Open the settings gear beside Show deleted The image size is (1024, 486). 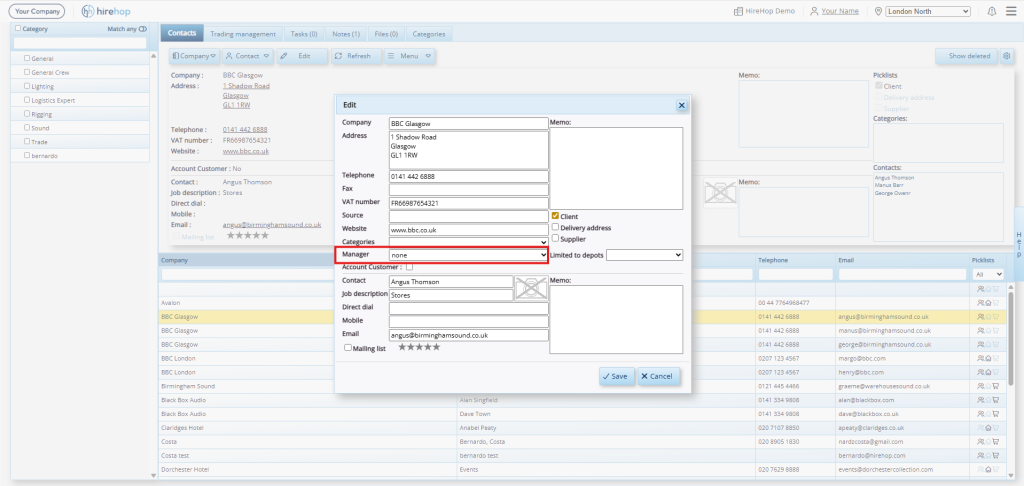(x=1006, y=56)
